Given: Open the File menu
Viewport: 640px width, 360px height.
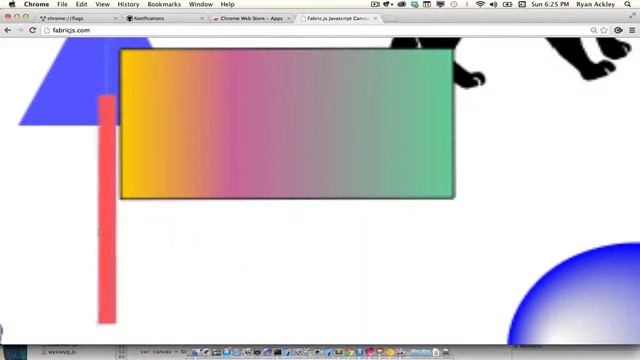Looking at the screenshot, I should click(x=62, y=4).
